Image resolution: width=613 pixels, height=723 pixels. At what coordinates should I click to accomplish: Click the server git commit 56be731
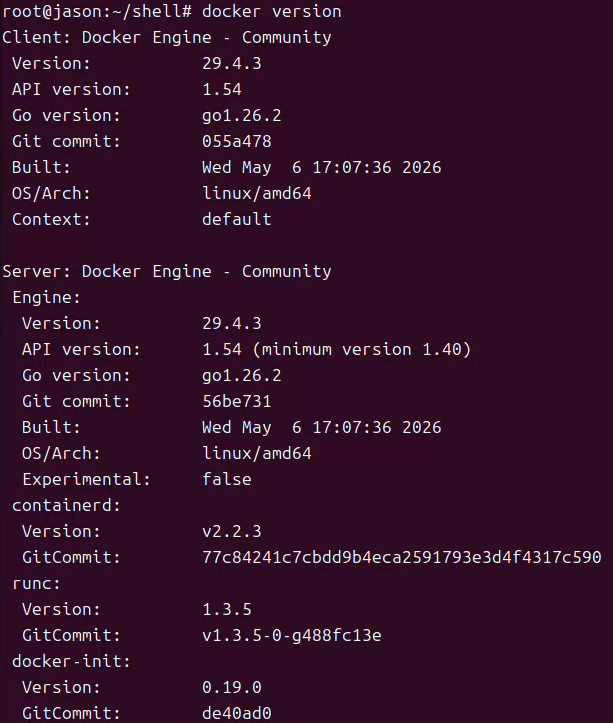tap(237, 402)
